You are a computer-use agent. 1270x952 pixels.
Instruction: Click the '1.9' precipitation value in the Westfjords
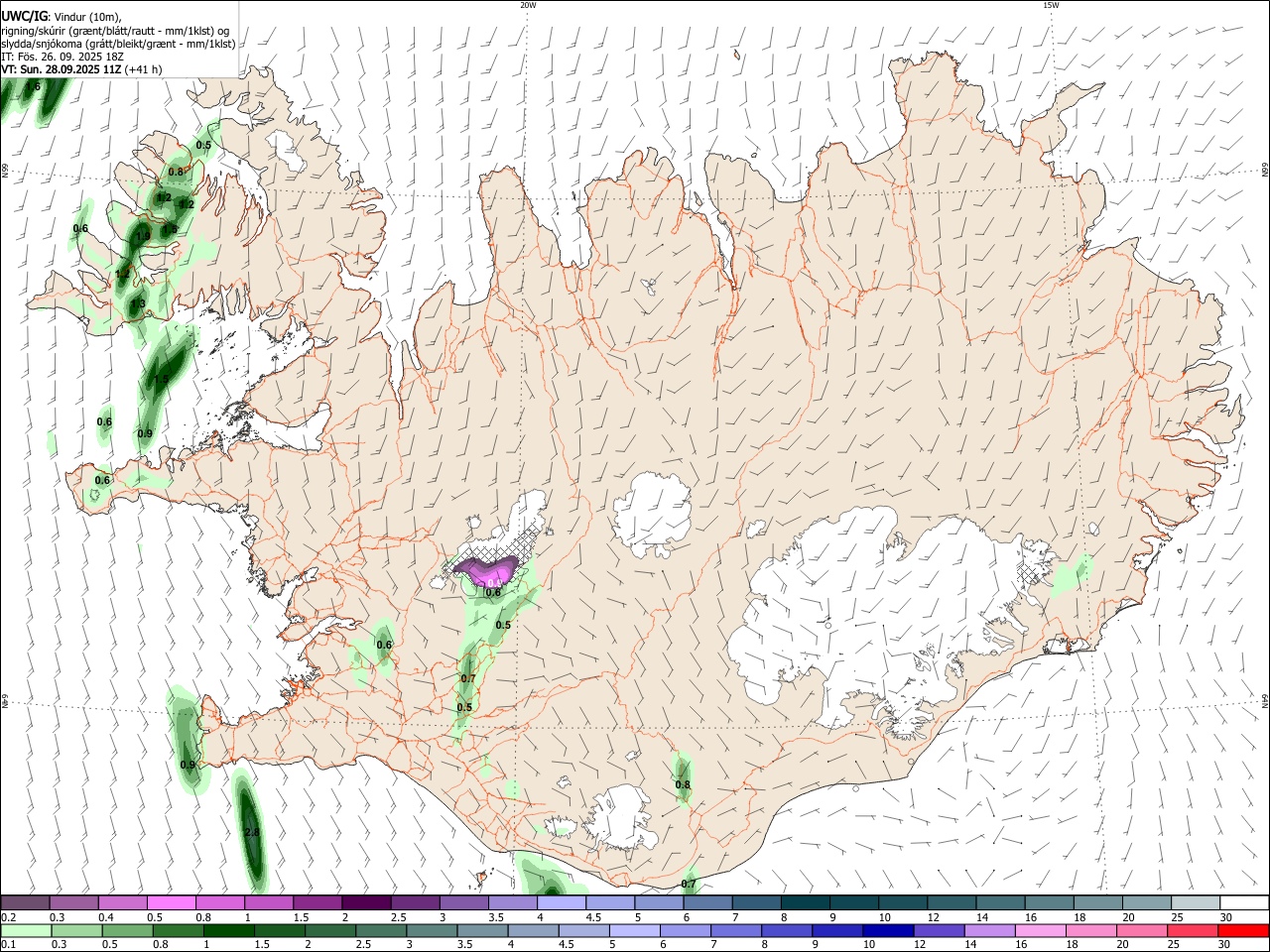click(144, 236)
